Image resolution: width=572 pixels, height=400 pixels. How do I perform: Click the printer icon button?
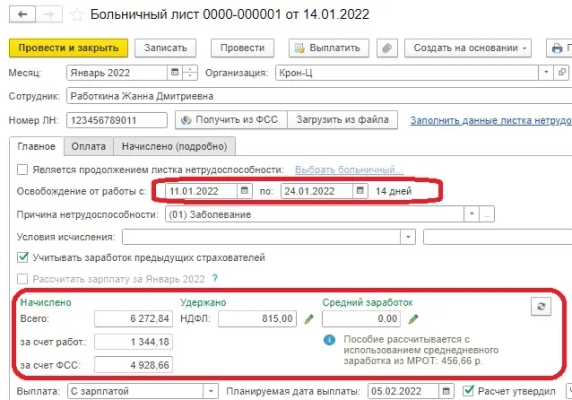click(x=559, y=48)
